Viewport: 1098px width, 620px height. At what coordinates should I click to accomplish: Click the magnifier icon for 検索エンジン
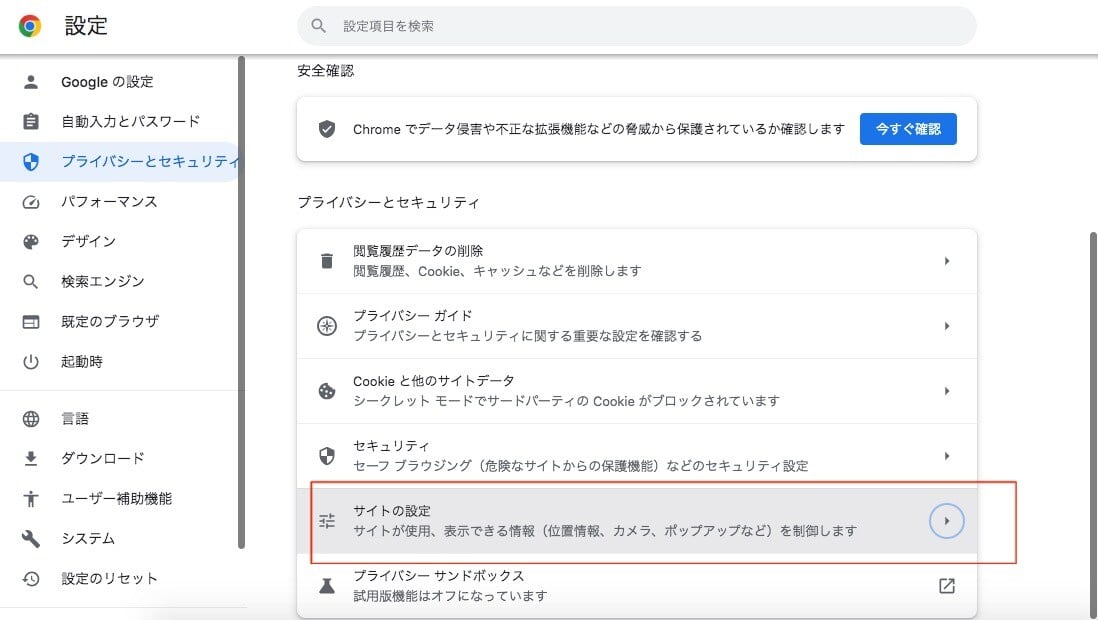[x=31, y=282]
